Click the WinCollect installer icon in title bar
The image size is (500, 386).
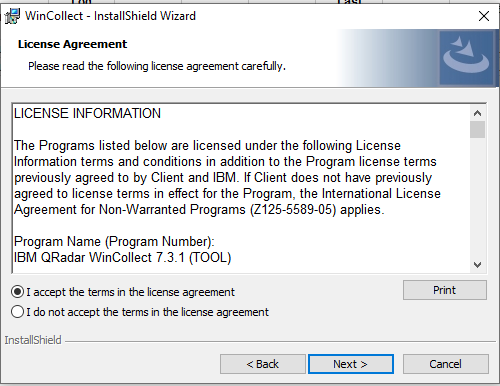point(12,16)
